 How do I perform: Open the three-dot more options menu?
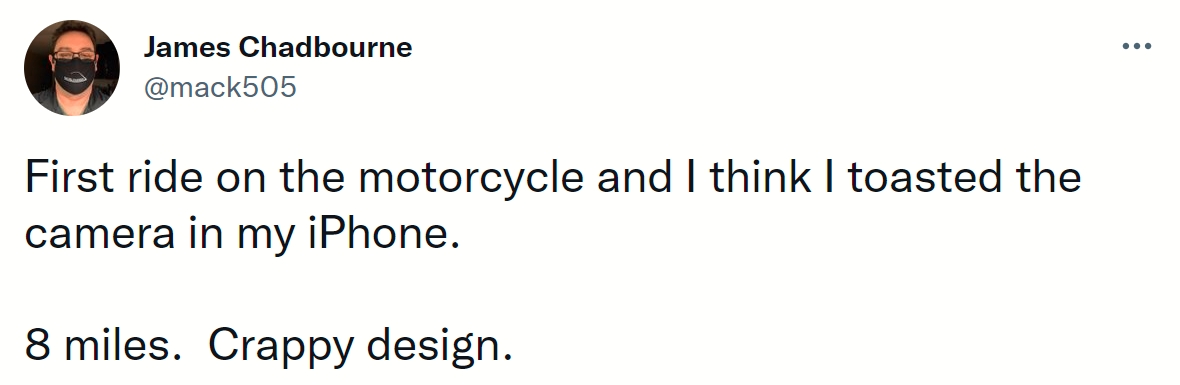[1136, 47]
